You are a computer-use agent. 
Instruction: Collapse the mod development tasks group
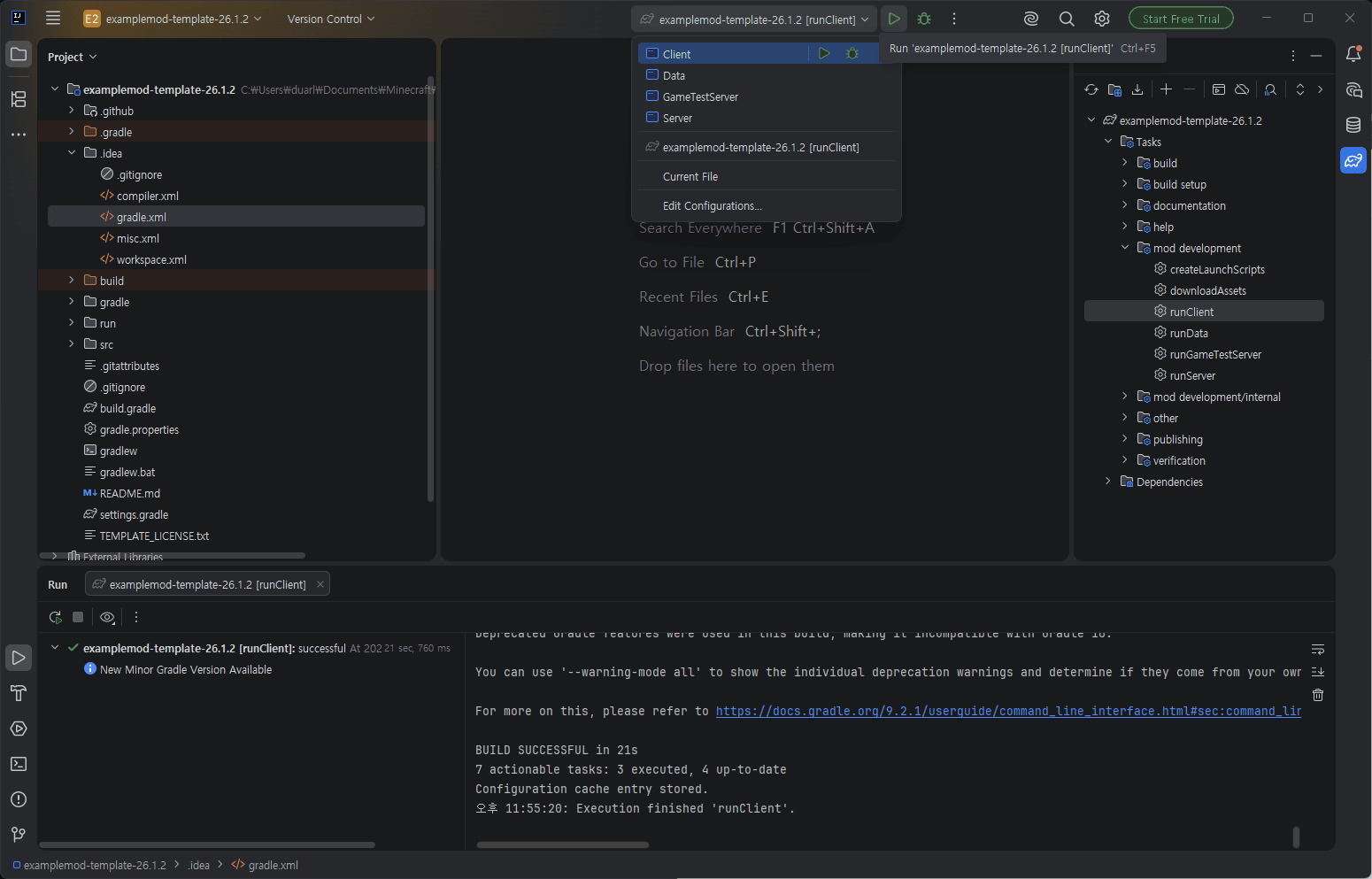click(x=1125, y=248)
